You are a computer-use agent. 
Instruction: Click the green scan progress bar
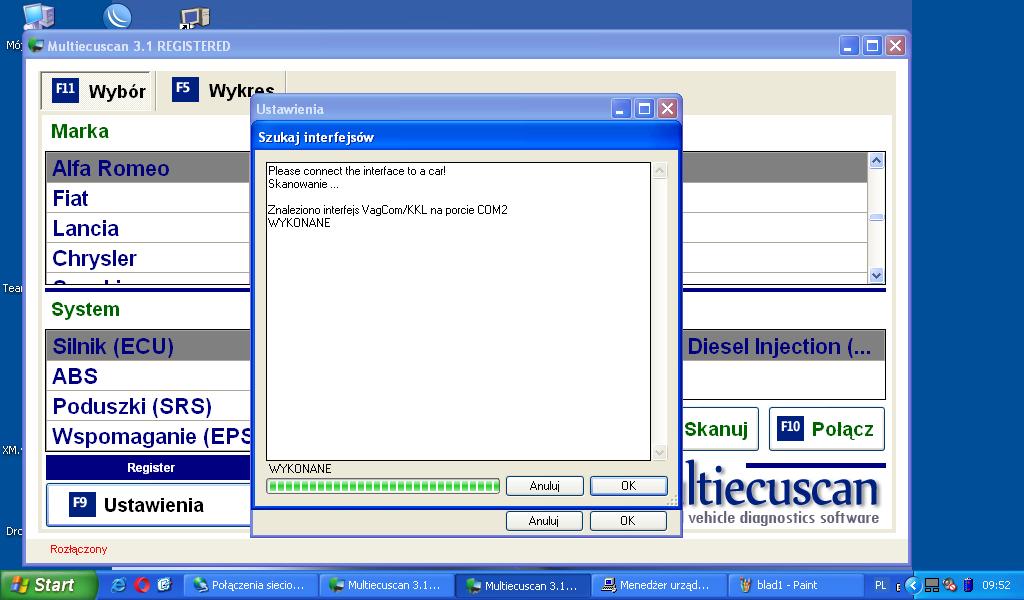[383, 486]
